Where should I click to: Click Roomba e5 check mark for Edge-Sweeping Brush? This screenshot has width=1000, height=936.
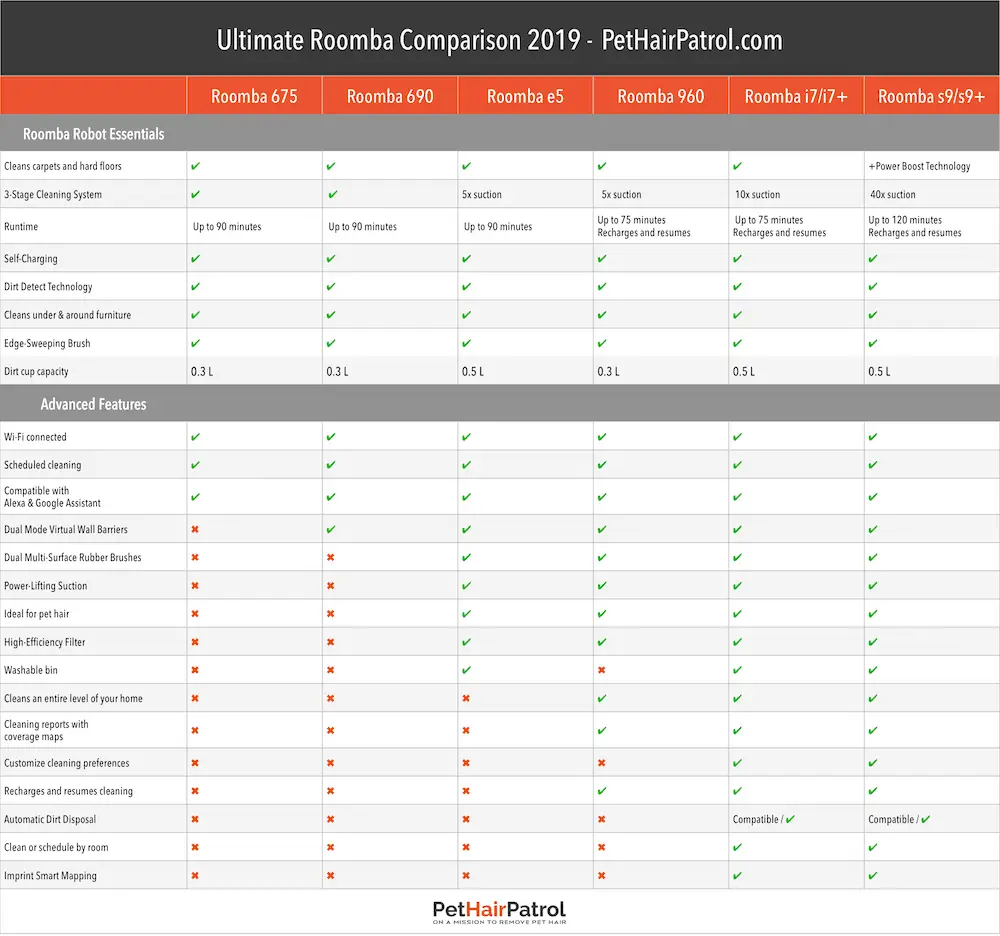click(x=466, y=343)
